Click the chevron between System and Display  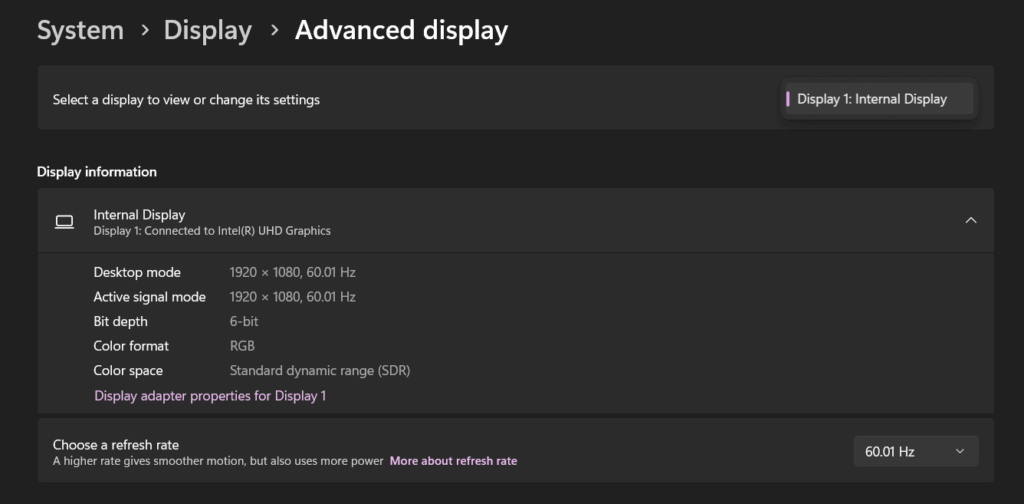(144, 31)
